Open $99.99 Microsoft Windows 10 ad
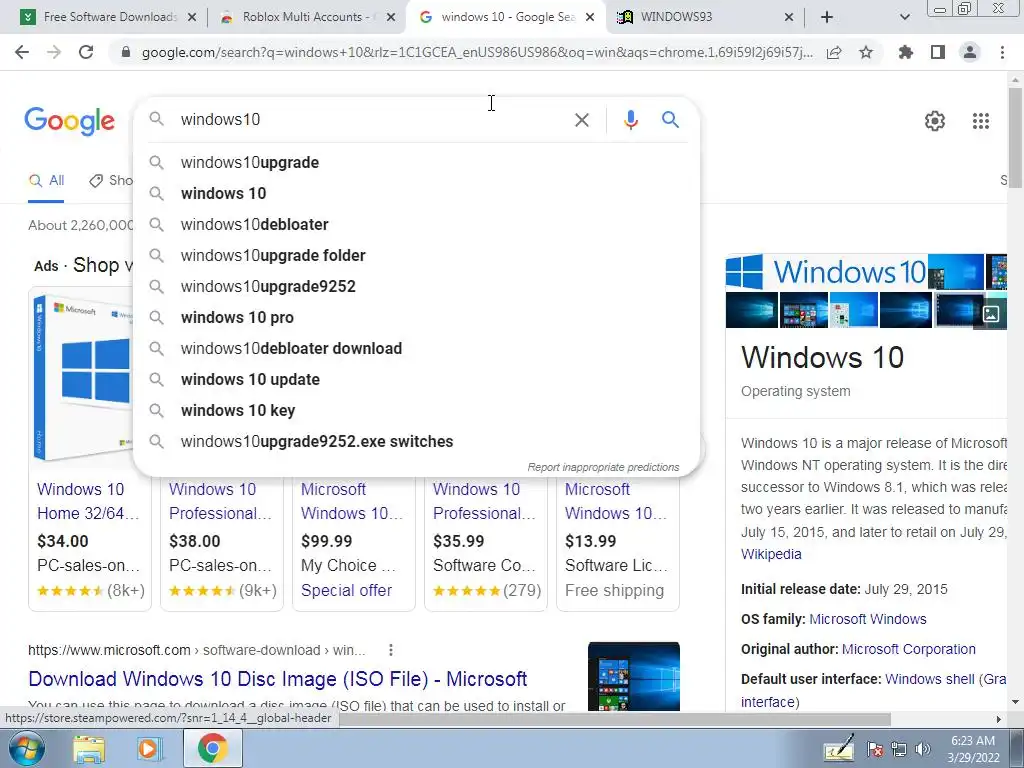1024x768 pixels. point(354,545)
